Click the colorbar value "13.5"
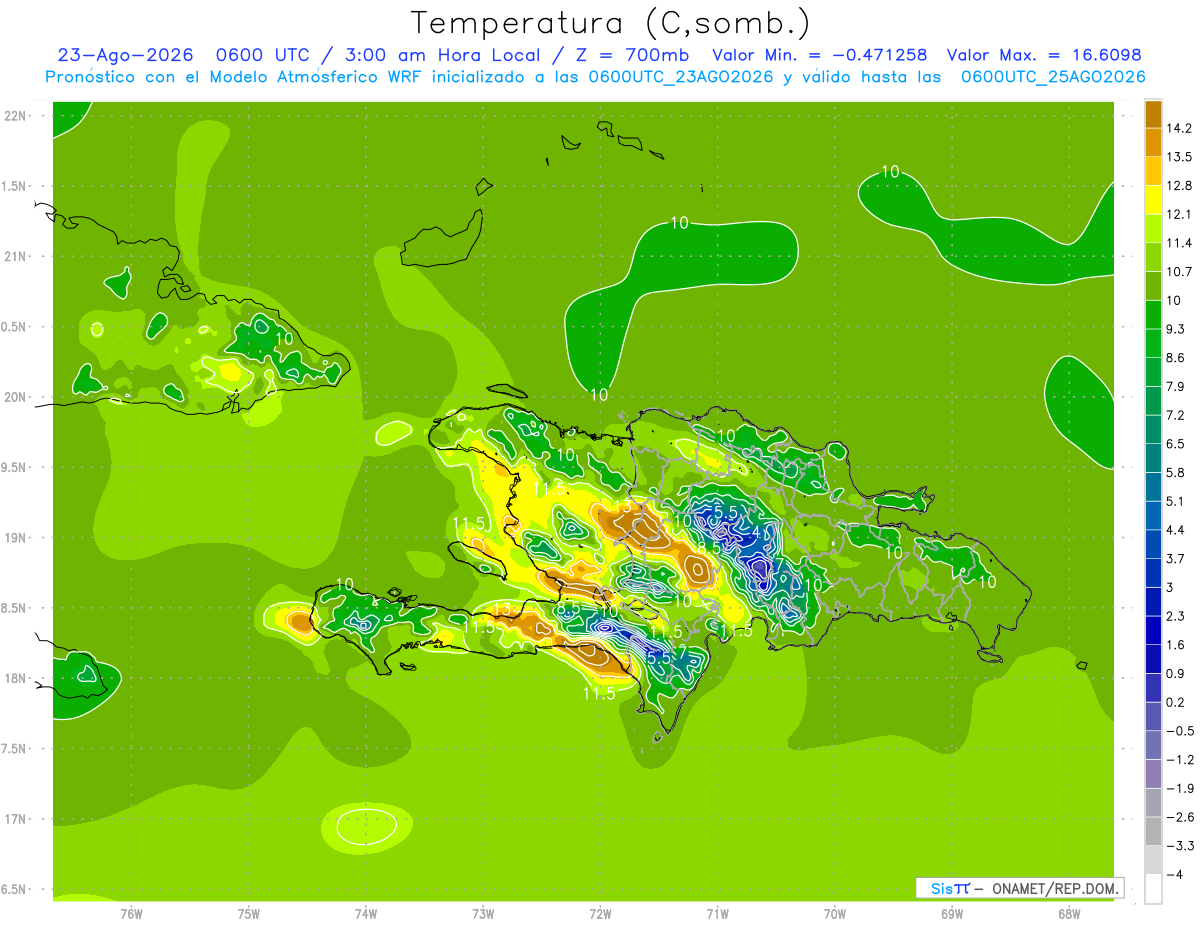 click(x=1181, y=157)
